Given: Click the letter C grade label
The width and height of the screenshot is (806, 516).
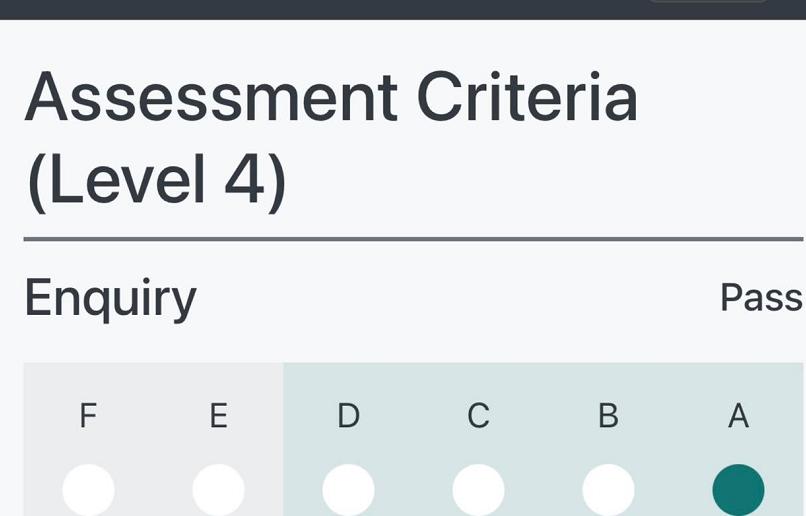Looking at the screenshot, I should 478,415.
